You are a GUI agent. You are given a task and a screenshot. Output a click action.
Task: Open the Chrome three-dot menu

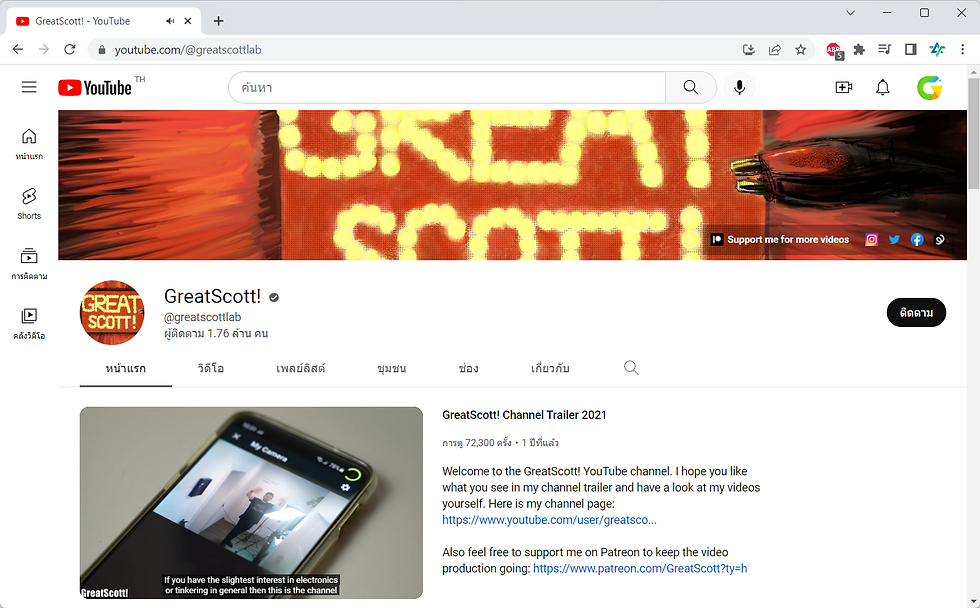(x=962, y=49)
